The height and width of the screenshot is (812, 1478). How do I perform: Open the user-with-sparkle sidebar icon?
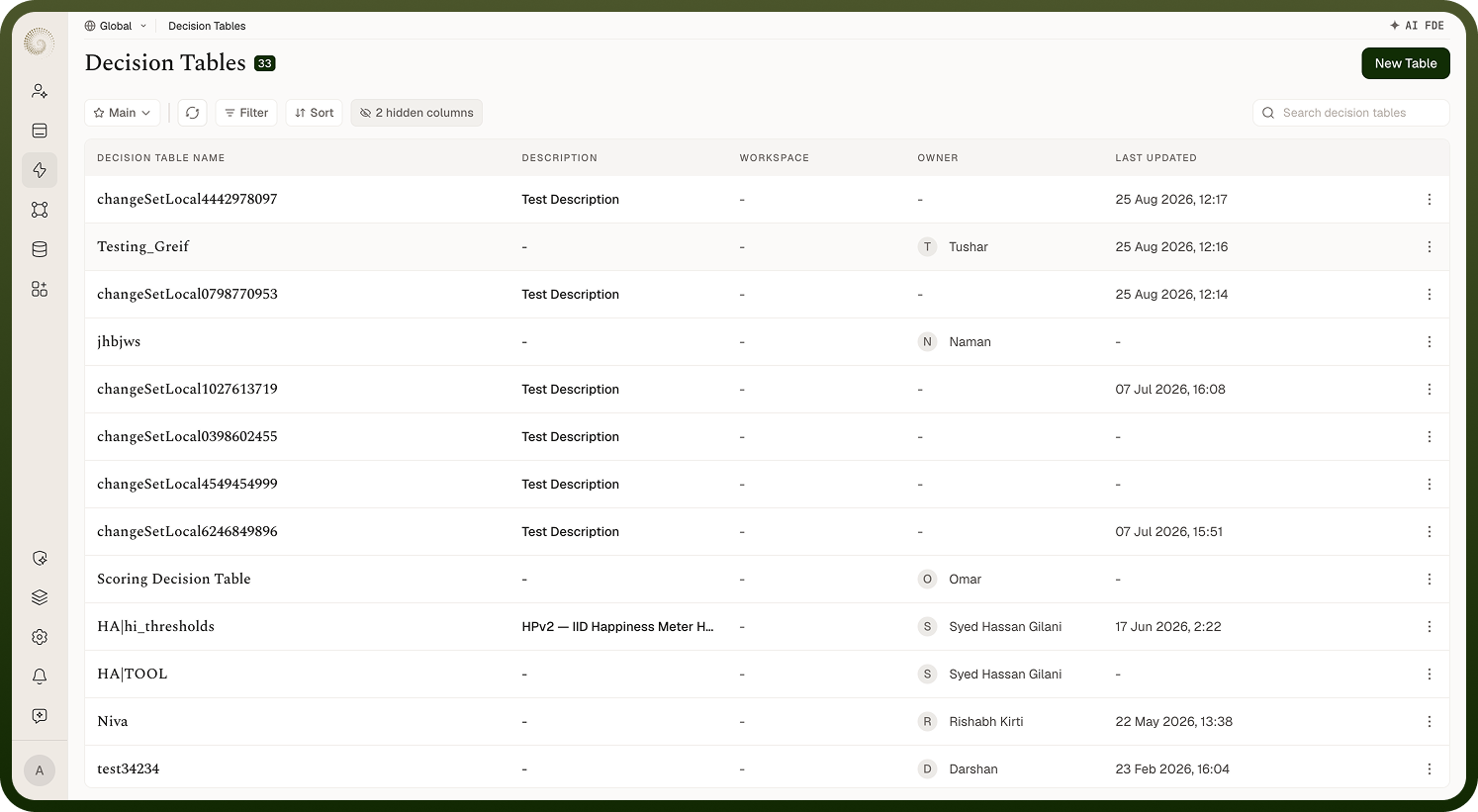tap(40, 91)
